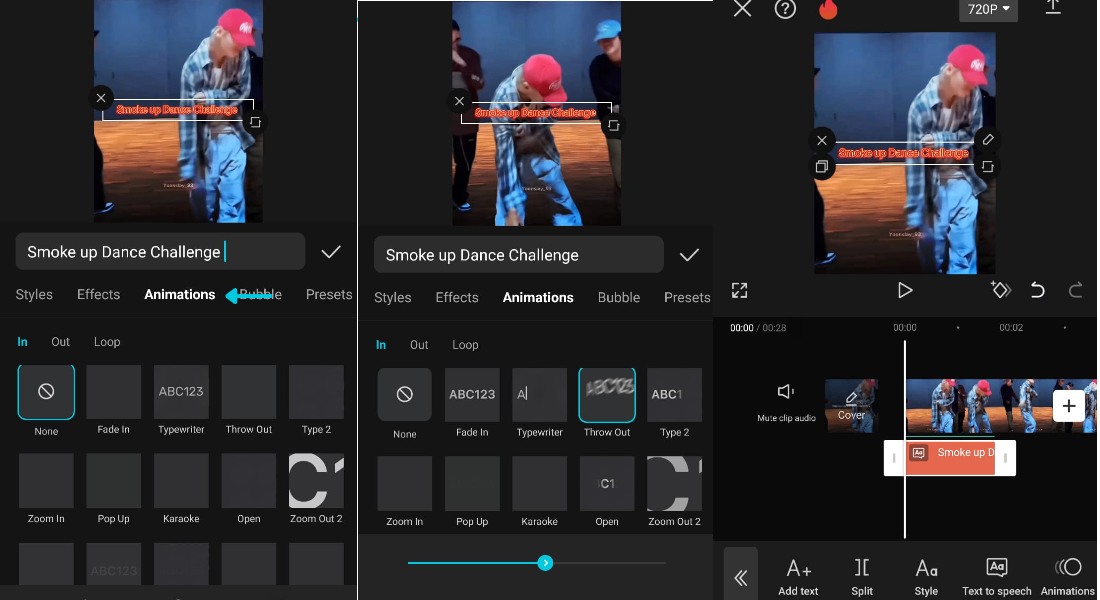1100x600 pixels.
Task: Choose the Typewriter animation in the left panel
Action: coord(181,392)
